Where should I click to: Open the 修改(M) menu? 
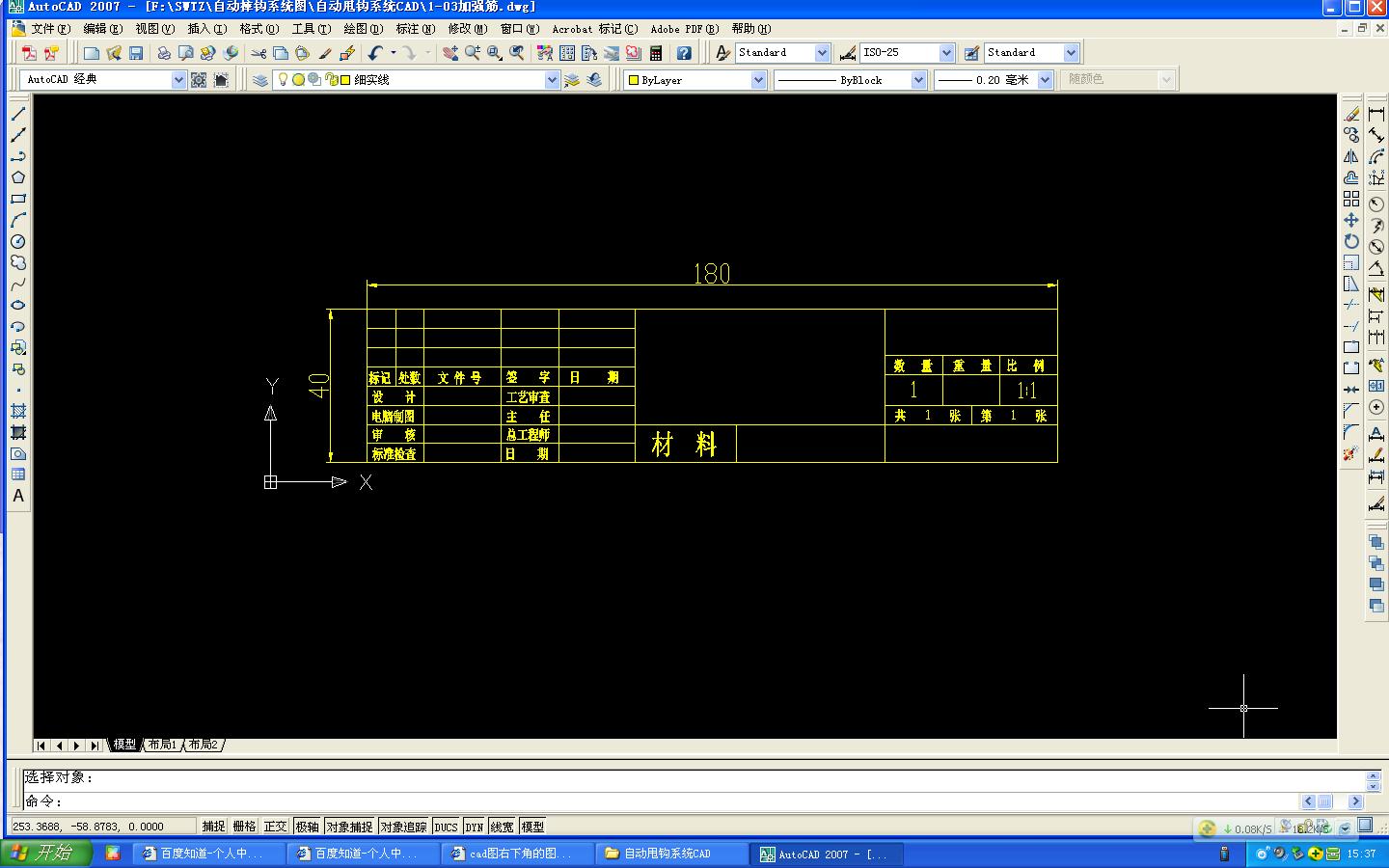tap(468, 29)
